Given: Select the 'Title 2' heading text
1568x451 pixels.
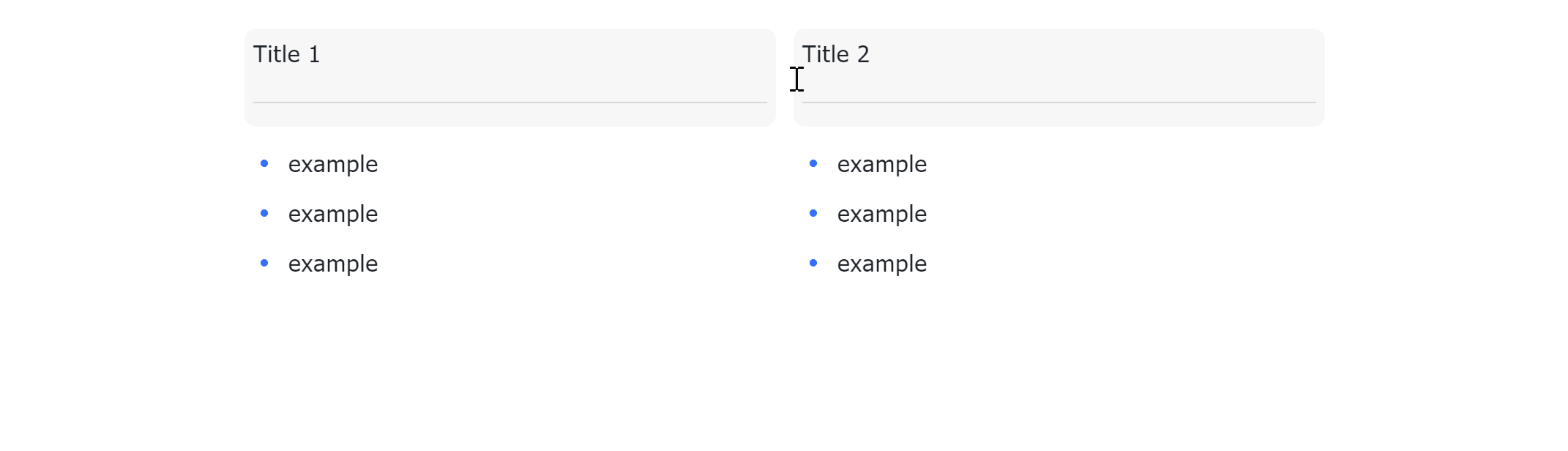Looking at the screenshot, I should pos(835,54).
